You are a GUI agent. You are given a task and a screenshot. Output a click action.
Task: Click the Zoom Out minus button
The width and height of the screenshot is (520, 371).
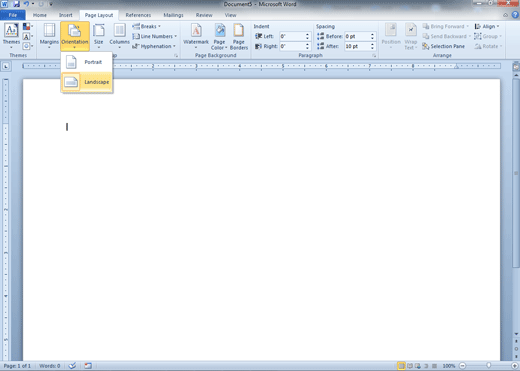pos(463,366)
